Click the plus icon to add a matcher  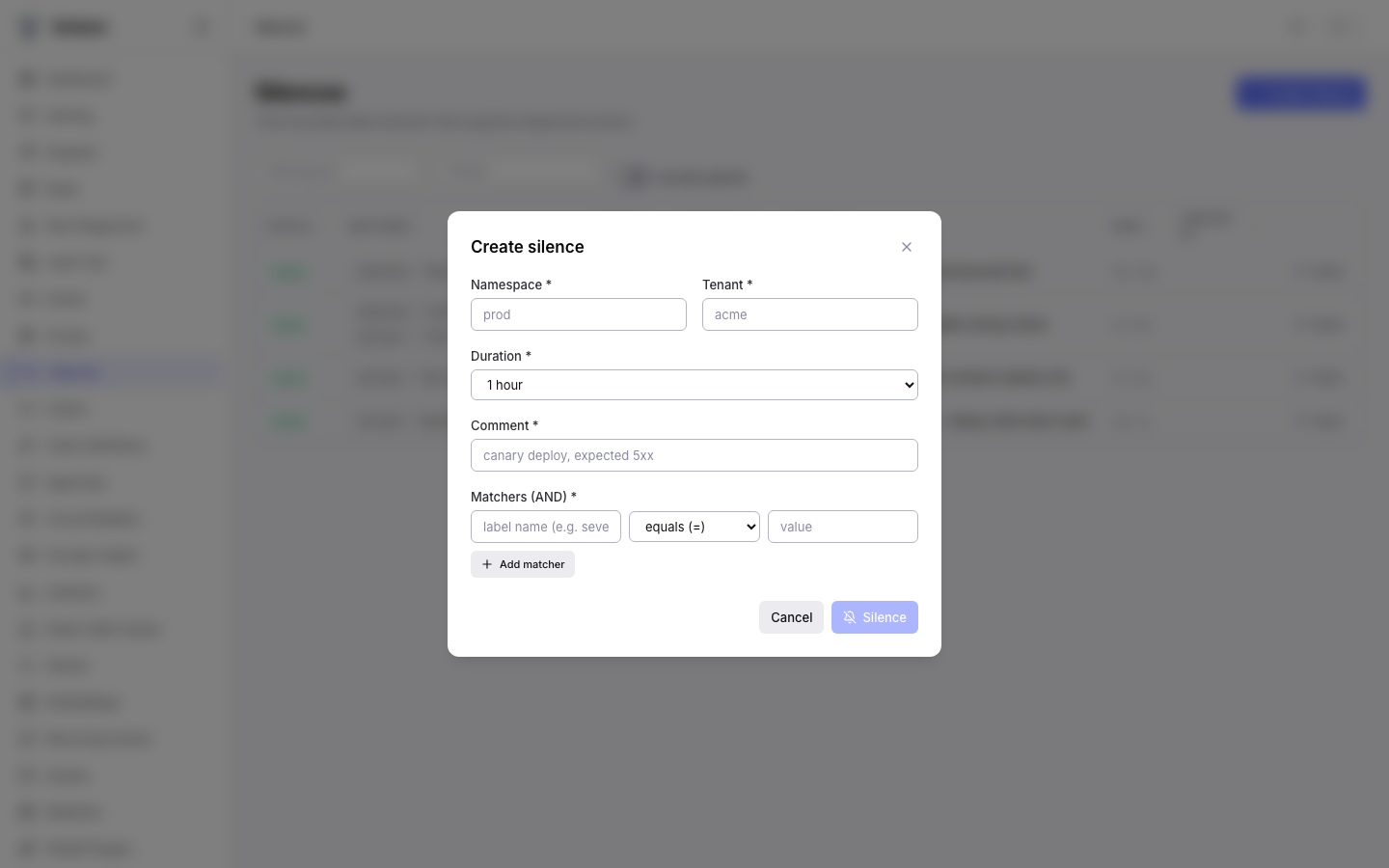point(487,564)
